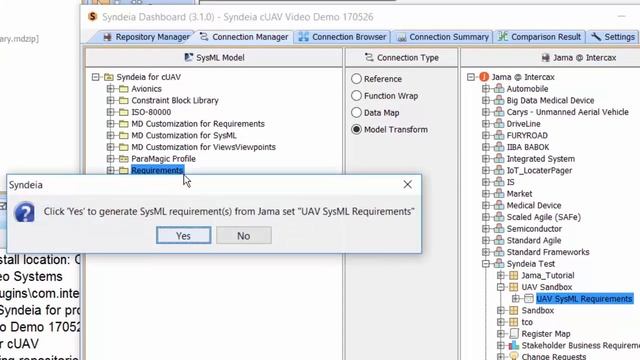The width and height of the screenshot is (640, 360).
Task: Click the Syndeia Test project icon
Action: [x=499, y=264]
